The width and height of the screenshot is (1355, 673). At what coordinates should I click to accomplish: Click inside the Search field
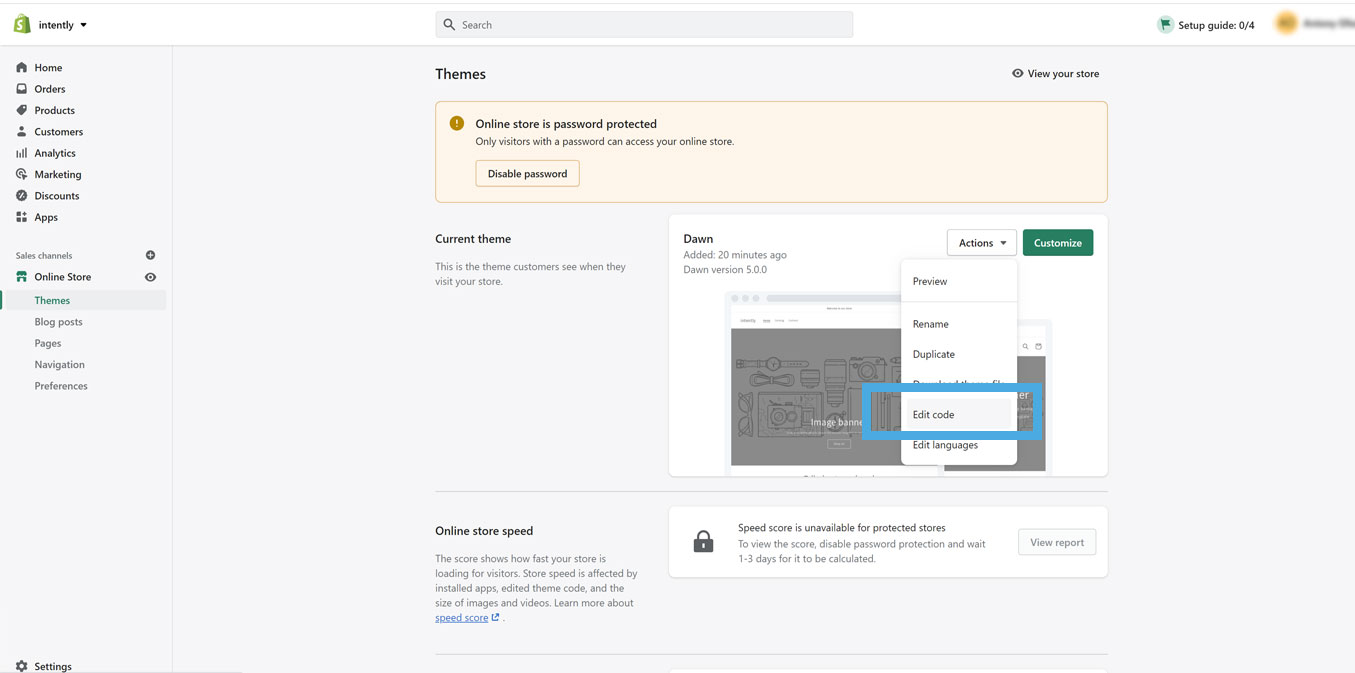click(643, 24)
